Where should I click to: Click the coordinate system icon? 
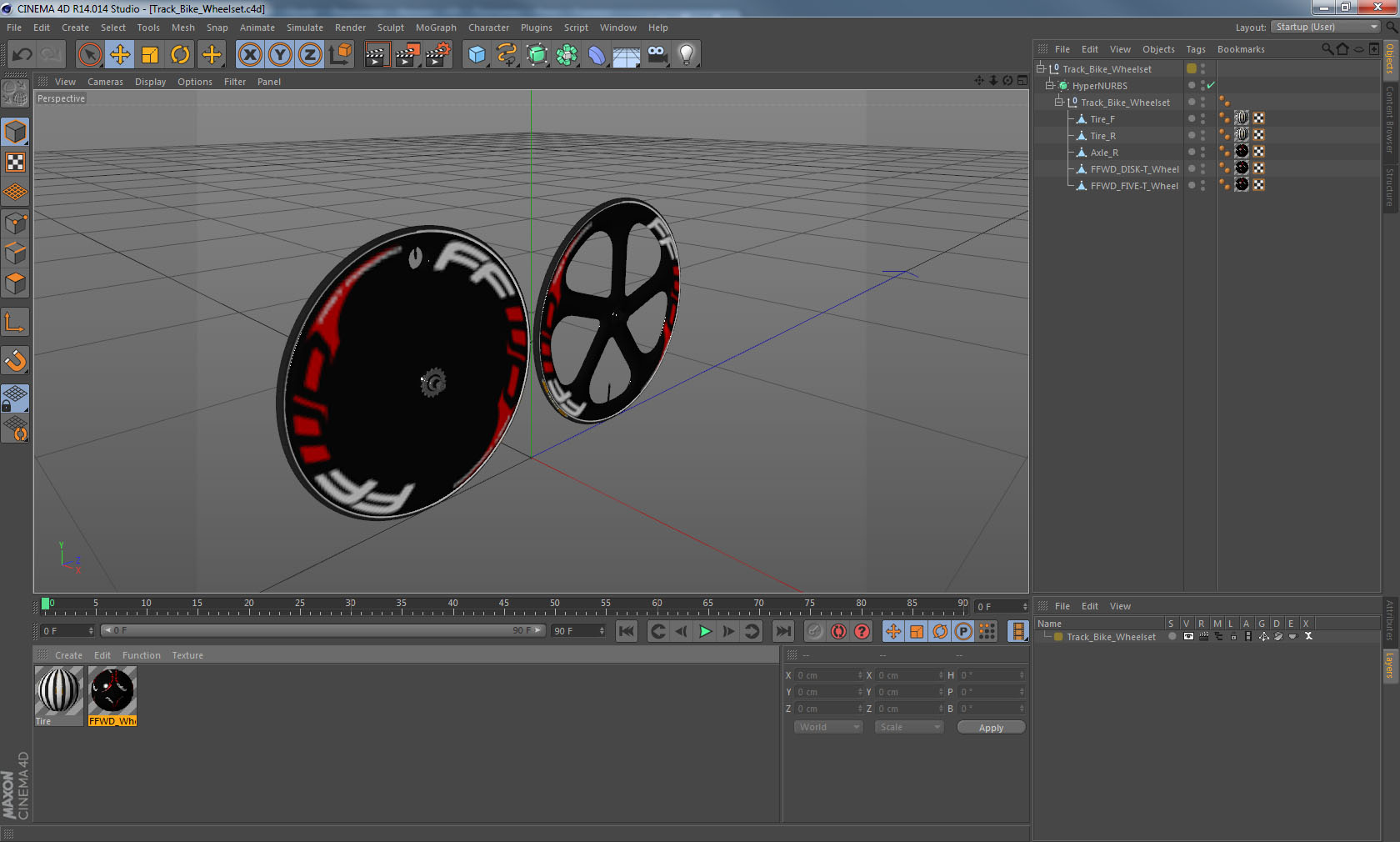pyautogui.click(x=340, y=55)
